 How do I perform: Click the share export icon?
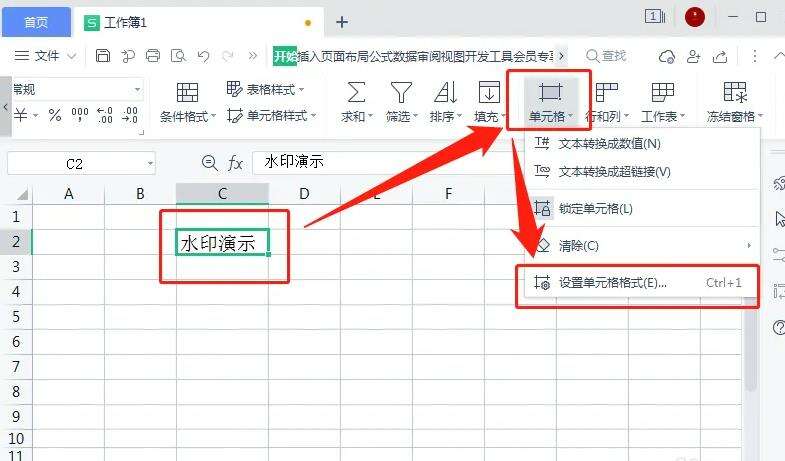coord(720,57)
